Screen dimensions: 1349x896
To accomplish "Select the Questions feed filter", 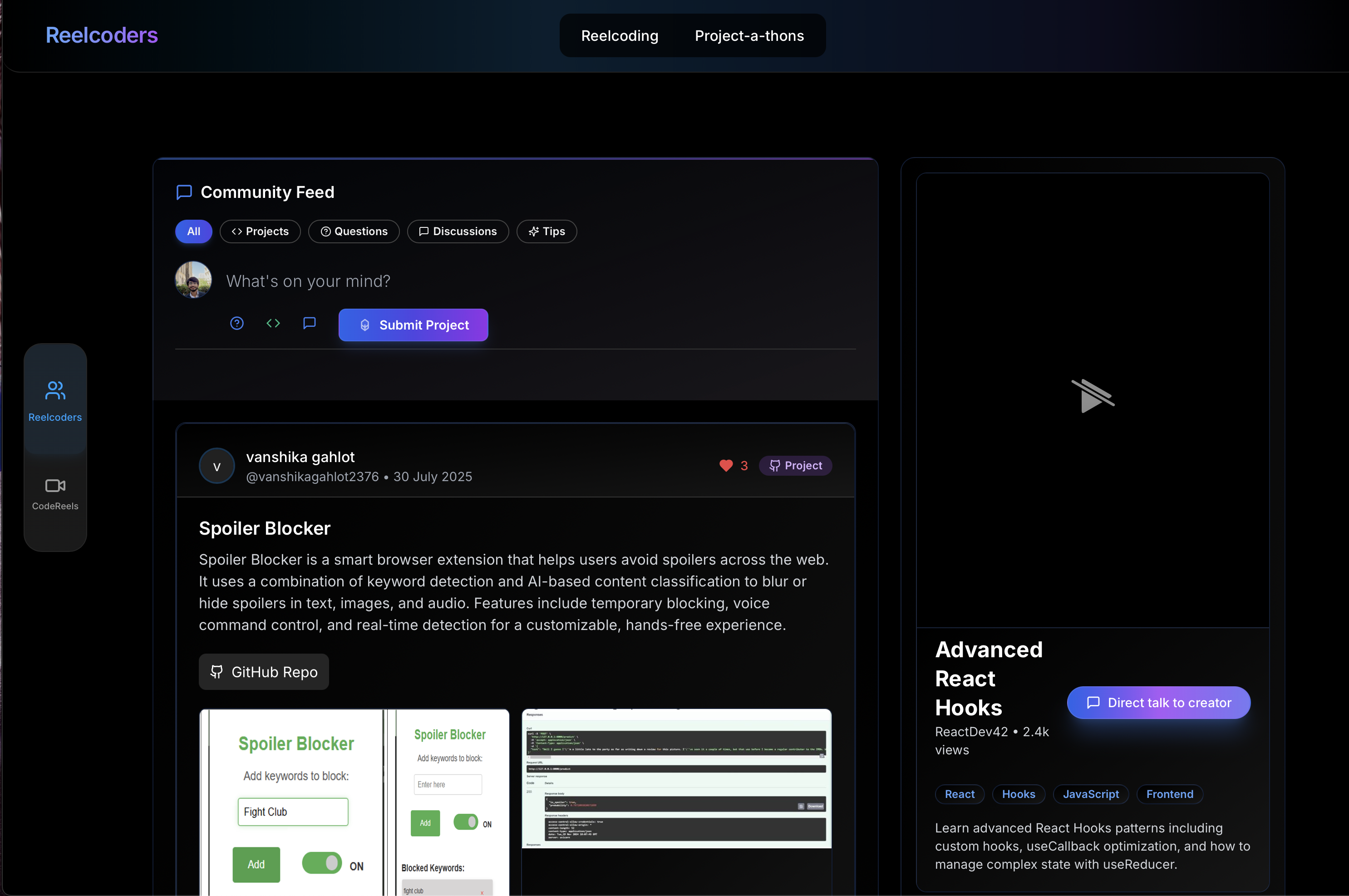I will tap(354, 231).
